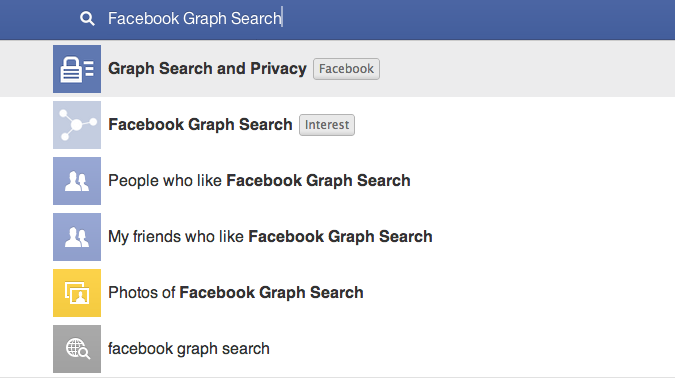Click the 'Interest' tag badge
This screenshot has height=379, width=675.
tap(327, 125)
